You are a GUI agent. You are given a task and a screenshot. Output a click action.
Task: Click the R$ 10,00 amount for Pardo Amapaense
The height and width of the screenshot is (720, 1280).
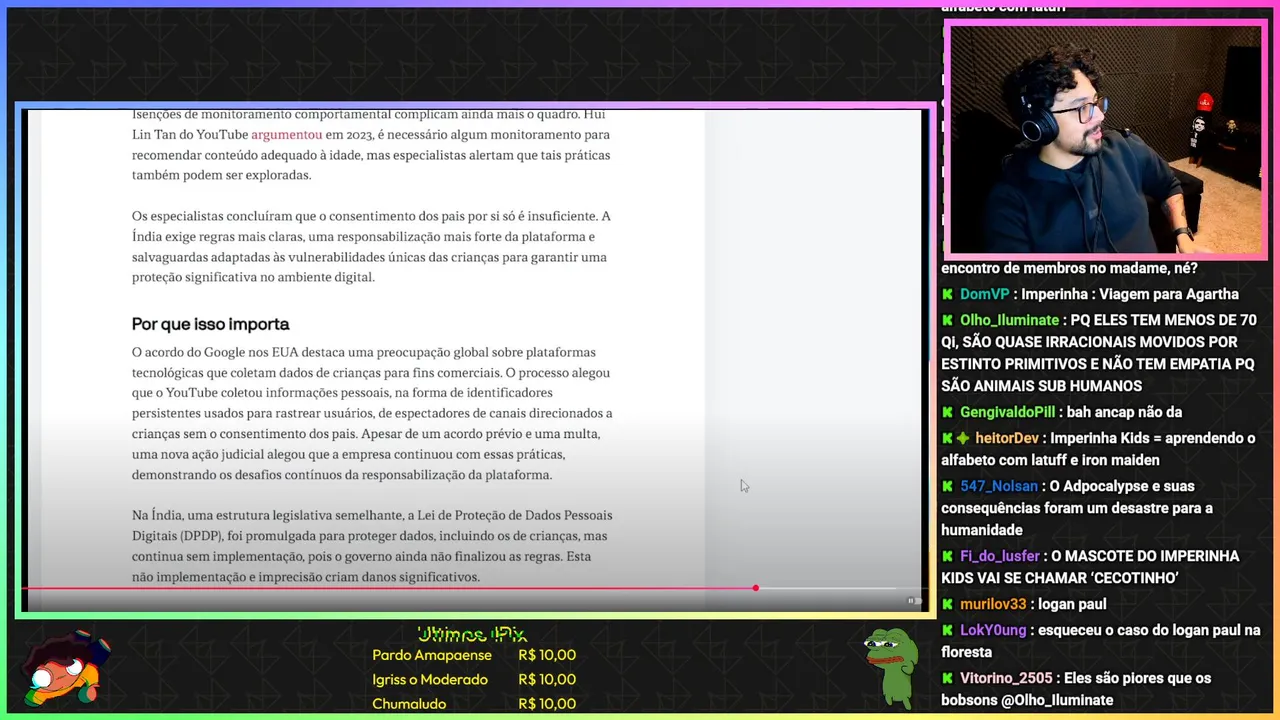(x=547, y=655)
